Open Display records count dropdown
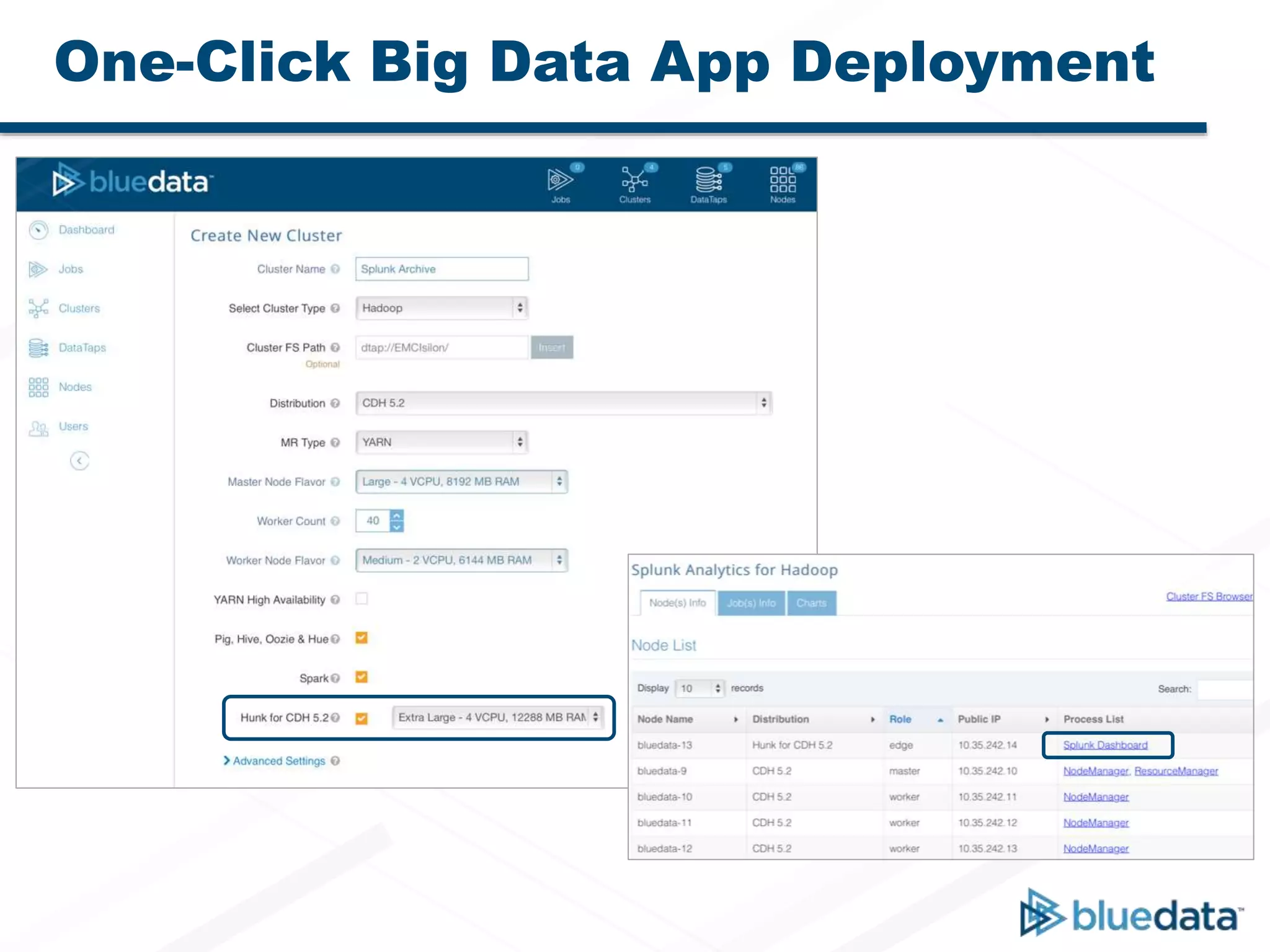1270x952 pixels. click(699, 689)
